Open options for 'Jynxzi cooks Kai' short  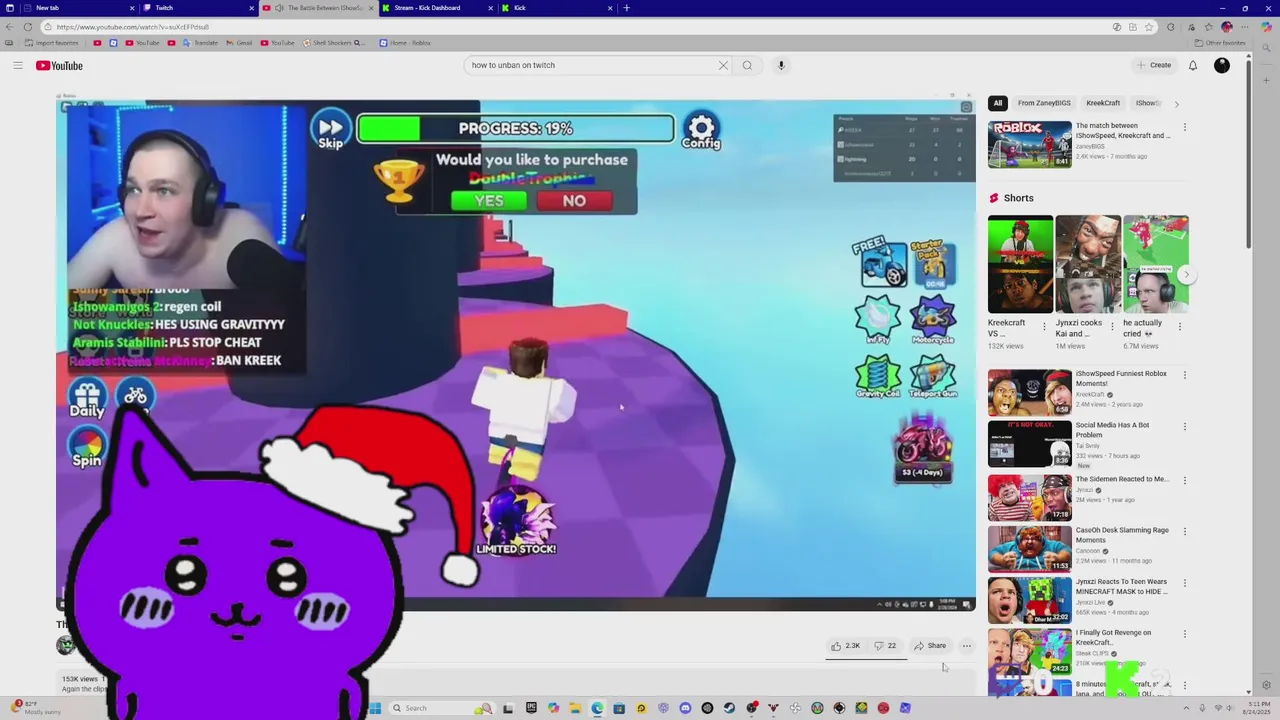1112,326
